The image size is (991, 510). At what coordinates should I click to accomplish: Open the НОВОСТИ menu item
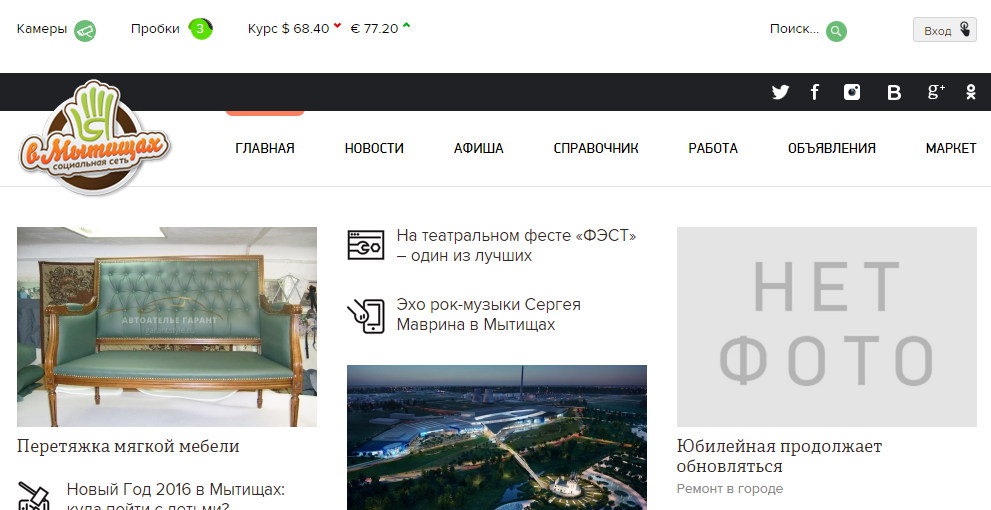tap(374, 149)
